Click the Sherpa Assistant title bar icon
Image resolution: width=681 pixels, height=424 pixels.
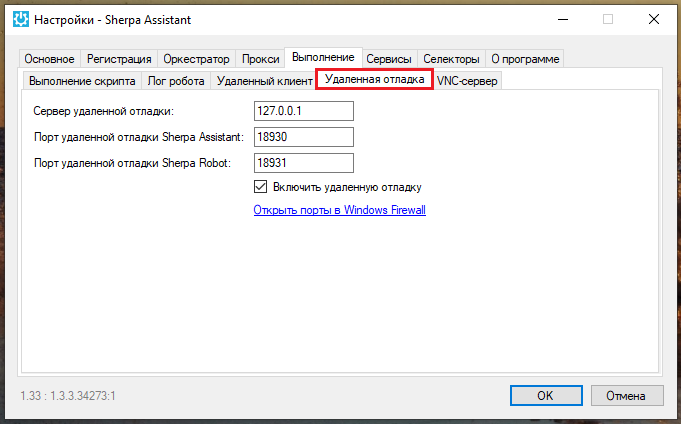pos(20,19)
